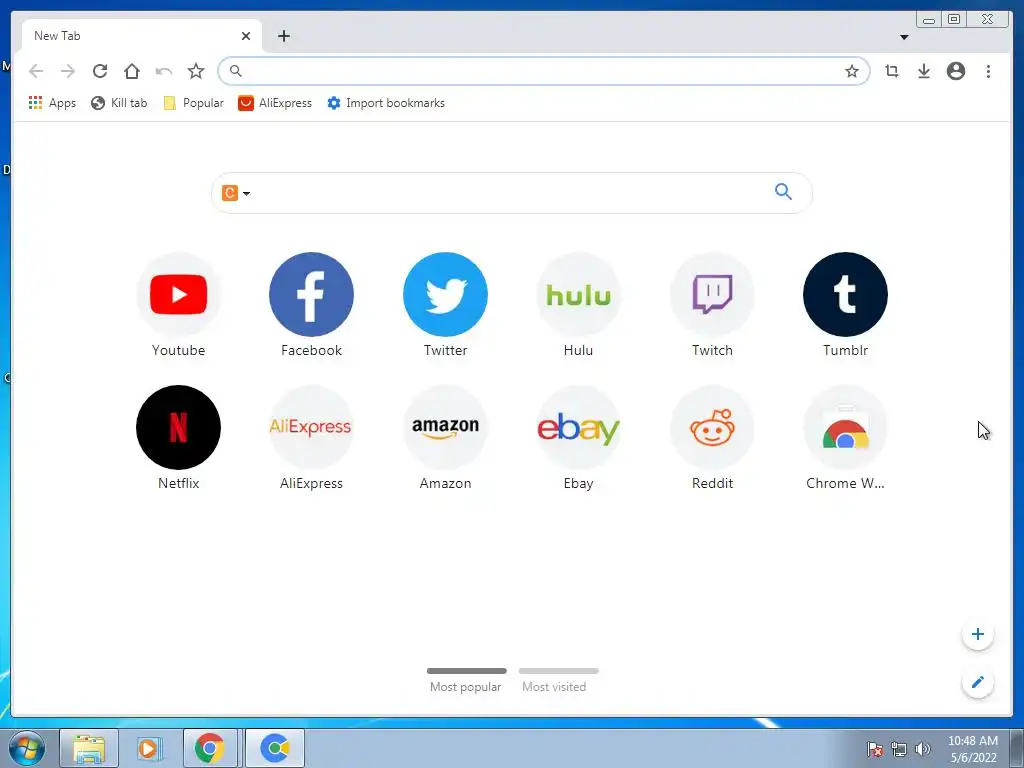Focus the page search box
Viewport: 1024px width, 768px height.
tap(511, 193)
